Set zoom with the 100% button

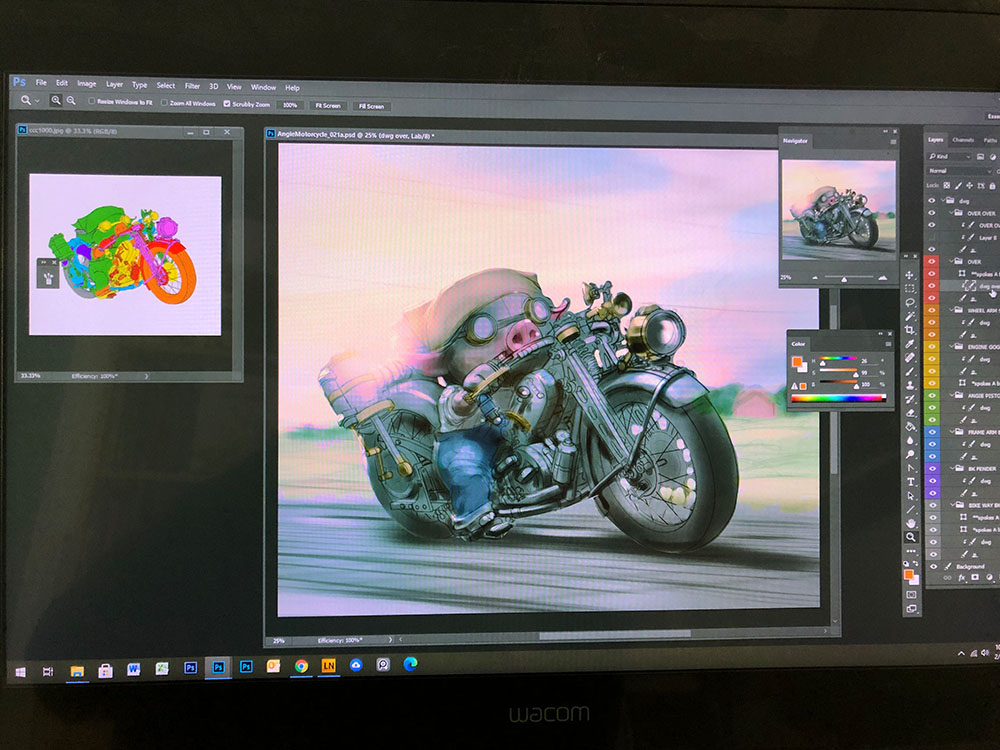coord(290,105)
